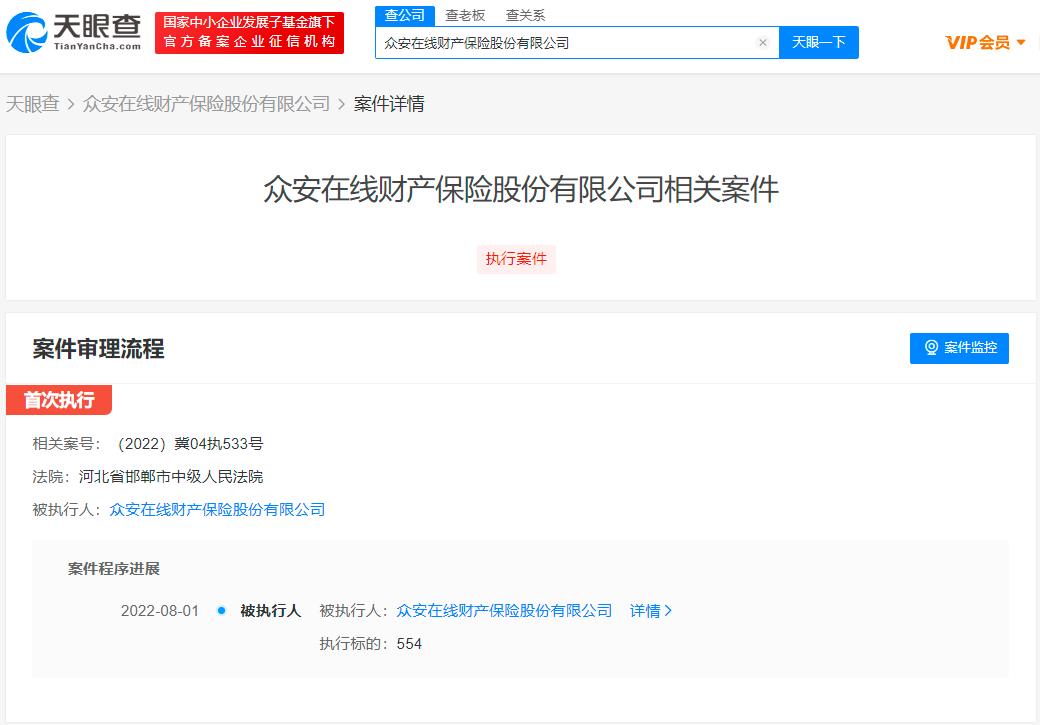Select the 执行标的 value 554
Image resolution: width=1040 pixels, height=725 pixels.
[409, 643]
